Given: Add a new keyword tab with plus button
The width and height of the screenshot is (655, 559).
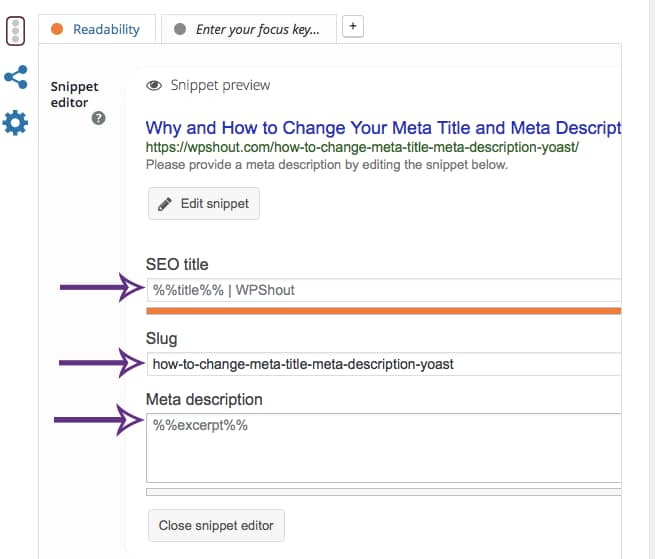Looking at the screenshot, I should (352, 27).
